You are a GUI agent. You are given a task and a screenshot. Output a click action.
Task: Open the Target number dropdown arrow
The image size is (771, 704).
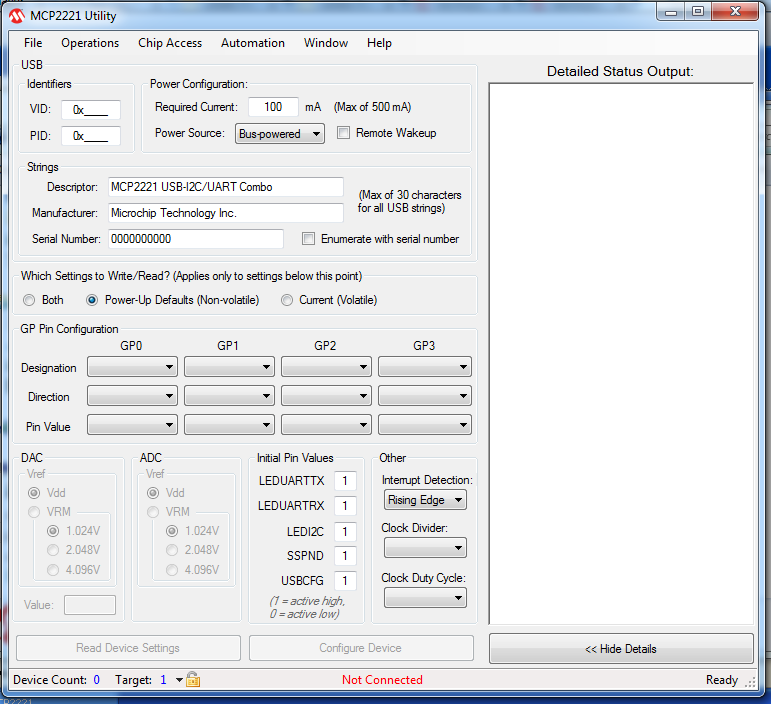[179, 680]
